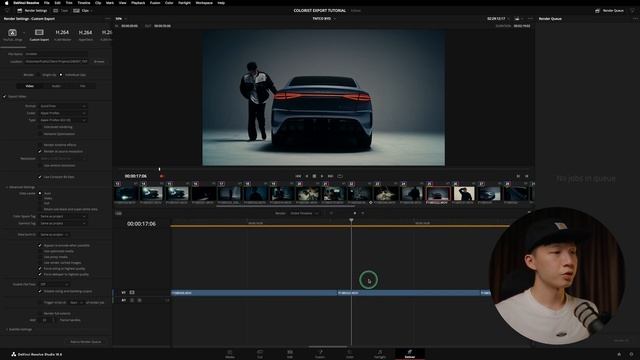Open the Workspace menu

204,3
